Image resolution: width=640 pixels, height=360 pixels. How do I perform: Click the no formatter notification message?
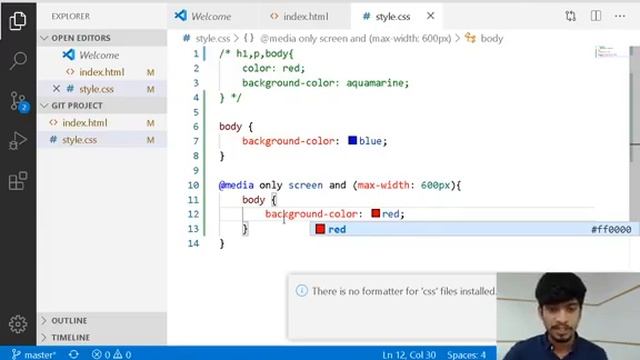tap(403, 291)
